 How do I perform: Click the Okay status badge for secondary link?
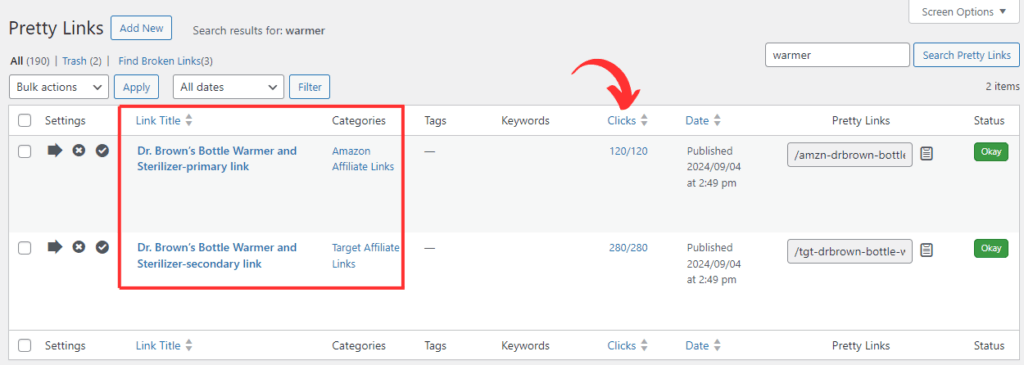click(991, 248)
